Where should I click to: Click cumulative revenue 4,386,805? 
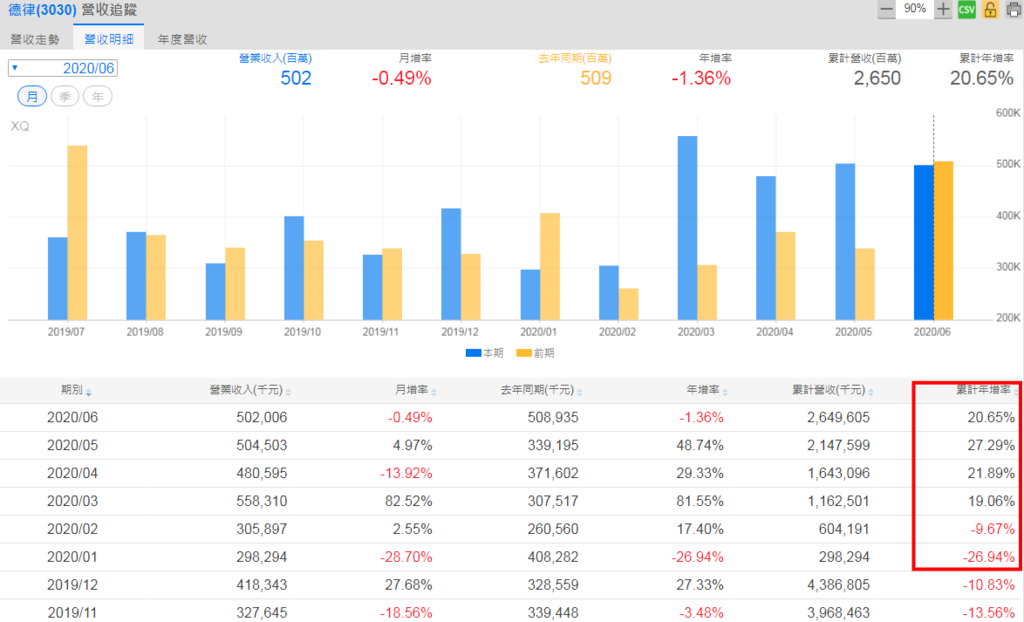click(839, 585)
